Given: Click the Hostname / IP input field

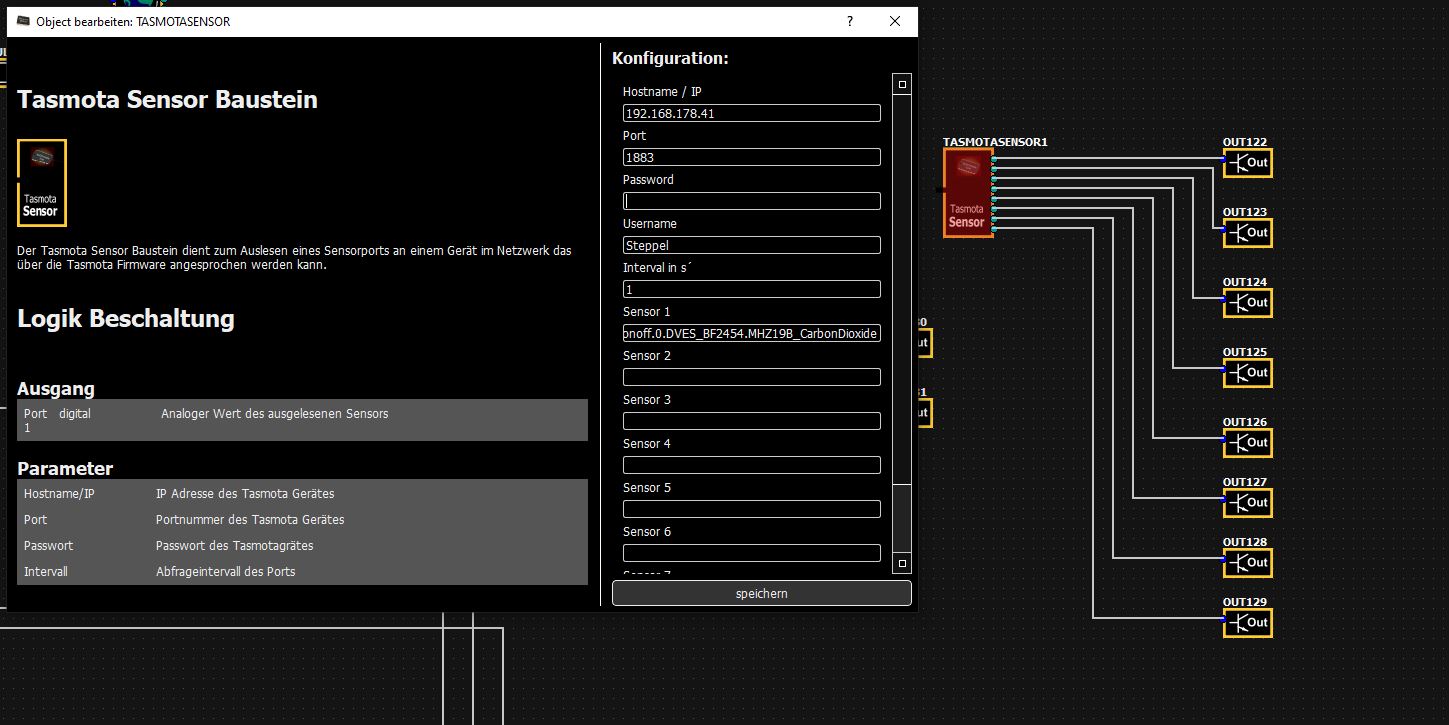Looking at the screenshot, I should point(751,114).
